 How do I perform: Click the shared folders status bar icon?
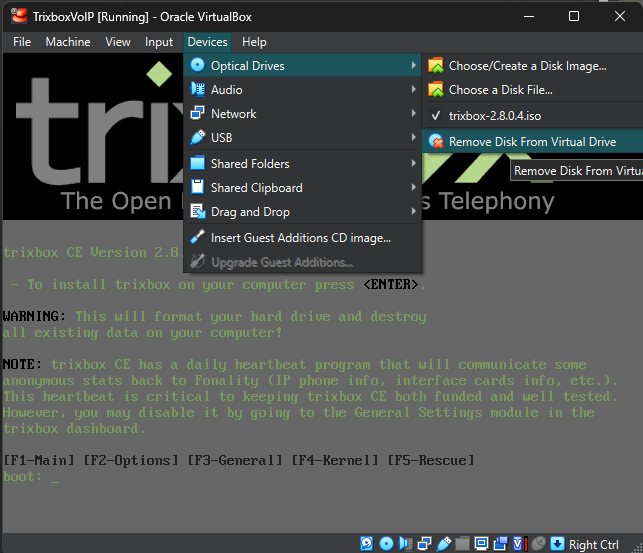[462, 544]
